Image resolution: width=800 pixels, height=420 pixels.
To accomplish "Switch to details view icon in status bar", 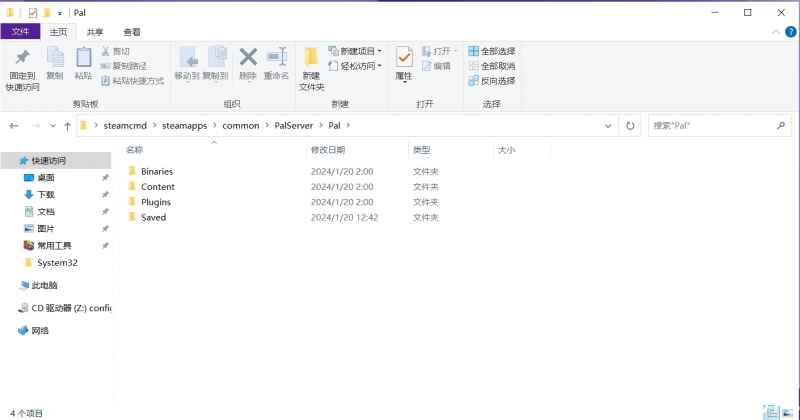I will point(771,412).
